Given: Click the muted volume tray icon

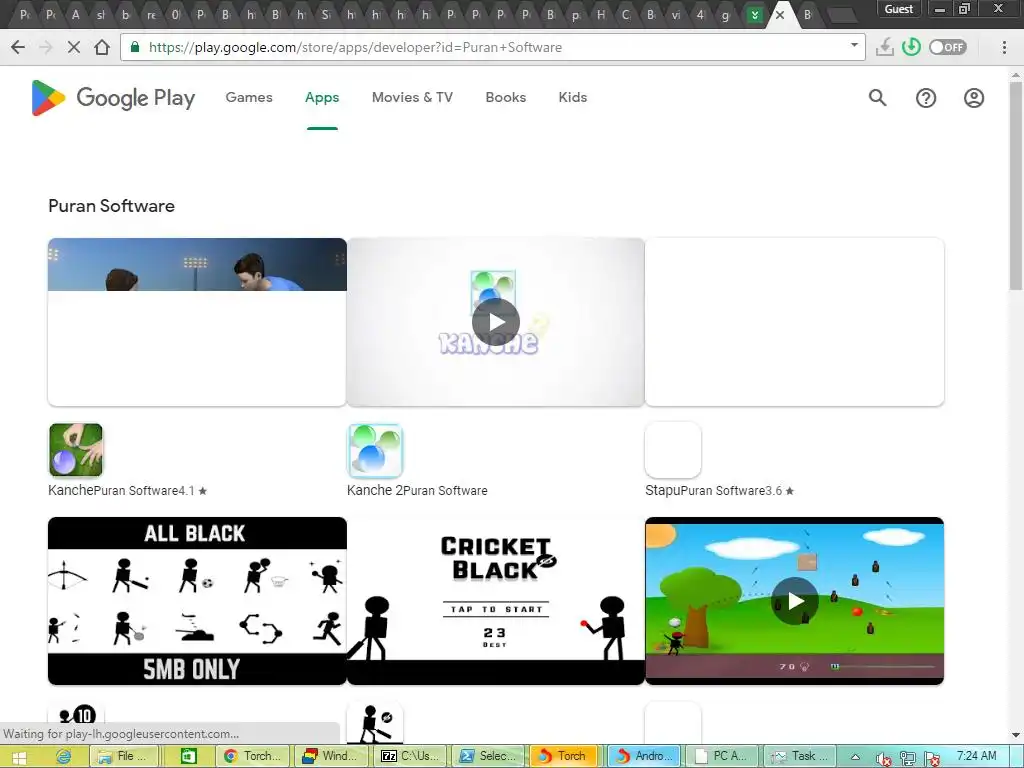Looking at the screenshot, I should click(x=883, y=758).
